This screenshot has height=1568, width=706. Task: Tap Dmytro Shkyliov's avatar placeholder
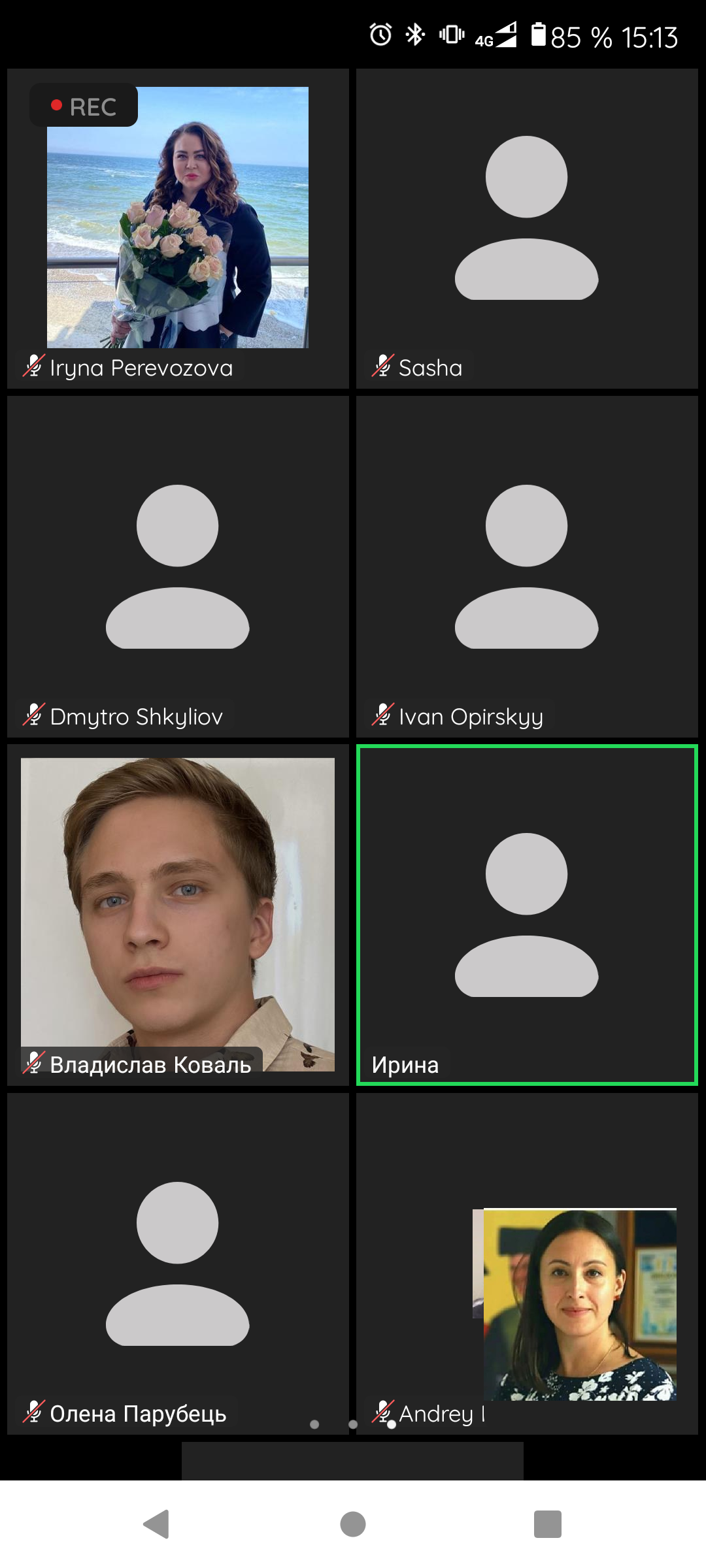coord(178,566)
